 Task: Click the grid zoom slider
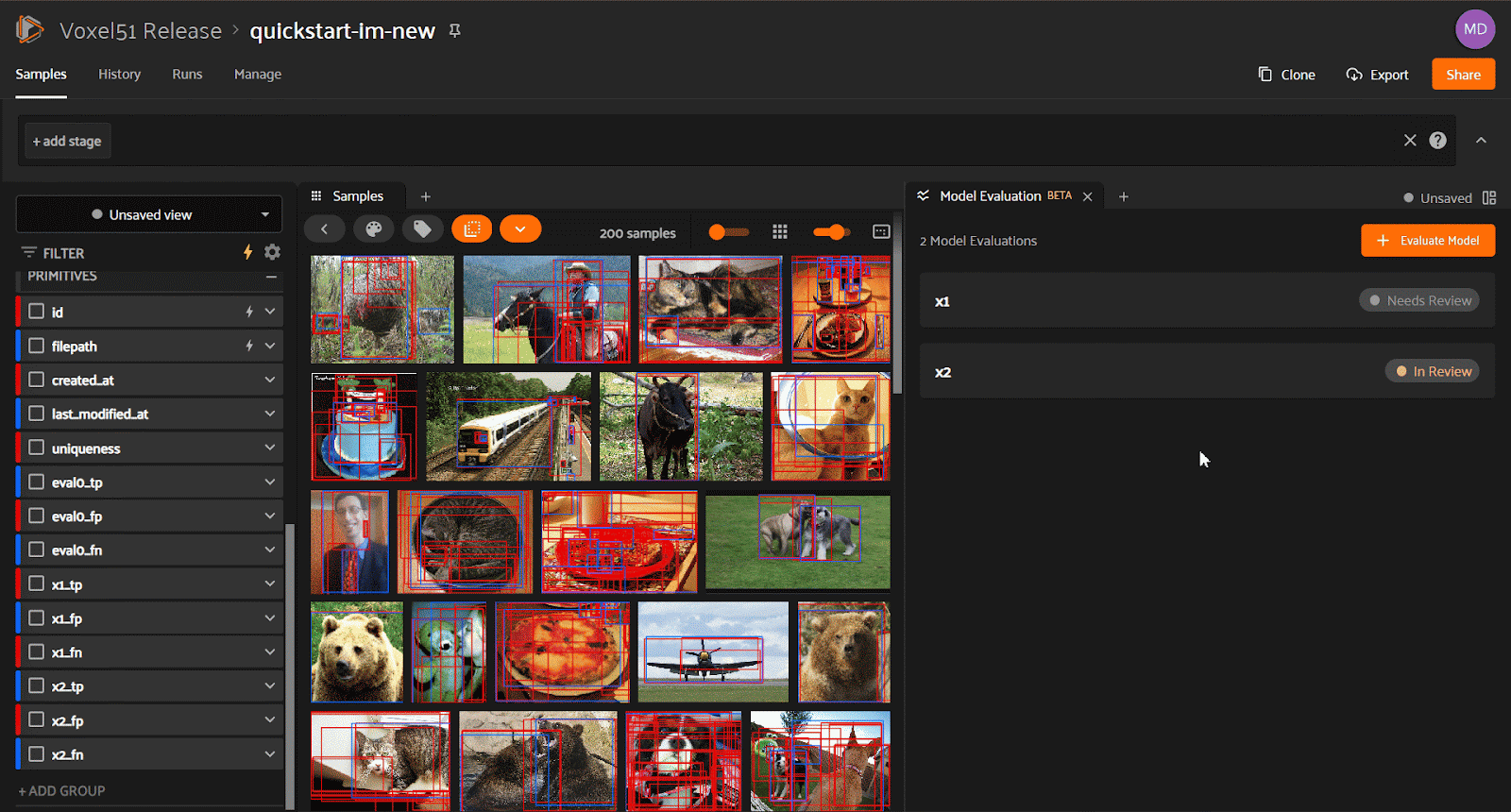coord(831,232)
